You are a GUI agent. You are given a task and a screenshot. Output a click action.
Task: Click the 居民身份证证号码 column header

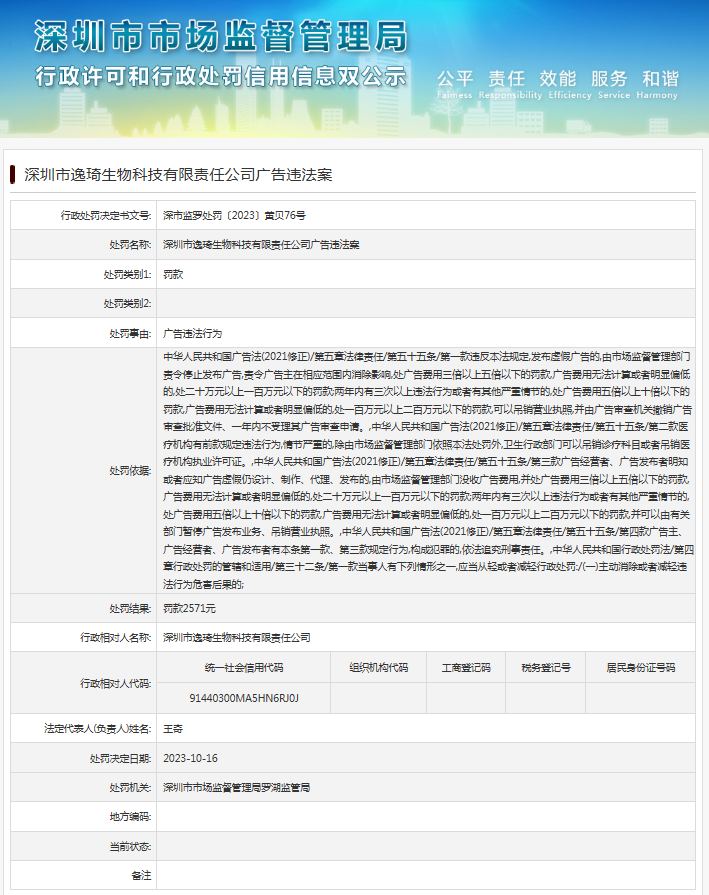pos(640,667)
